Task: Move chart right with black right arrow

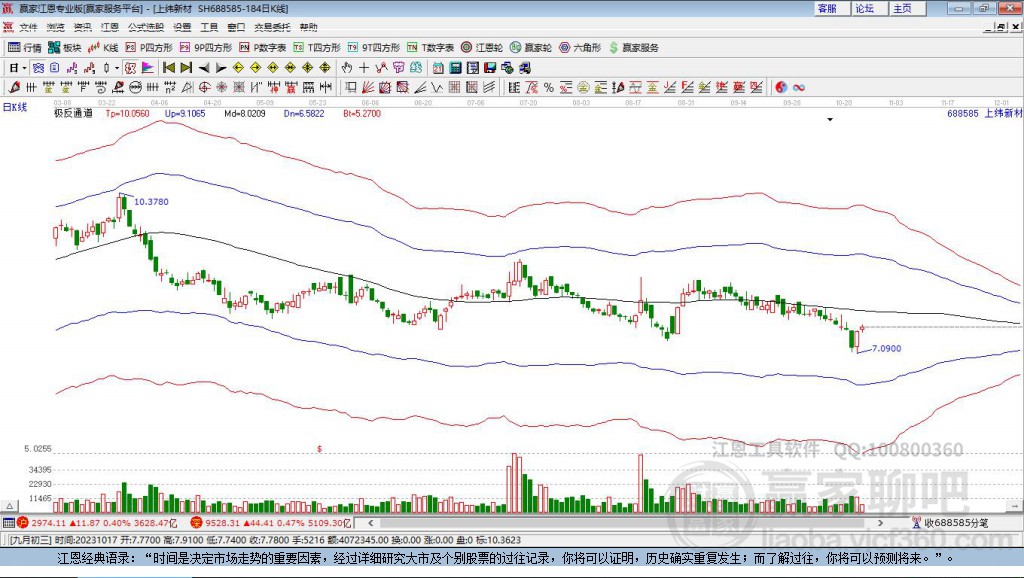Action: tap(221, 68)
